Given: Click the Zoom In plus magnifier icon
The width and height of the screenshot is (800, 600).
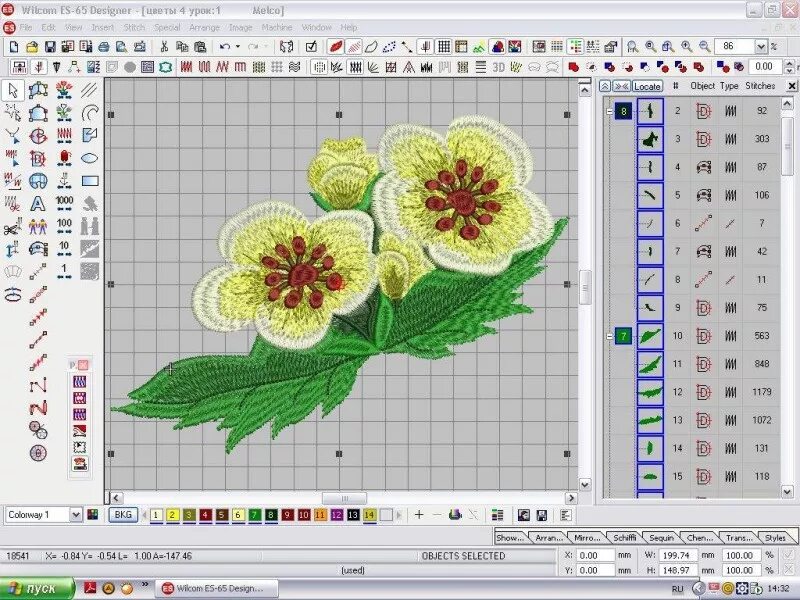Looking at the screenshot, I should [687, 47].
